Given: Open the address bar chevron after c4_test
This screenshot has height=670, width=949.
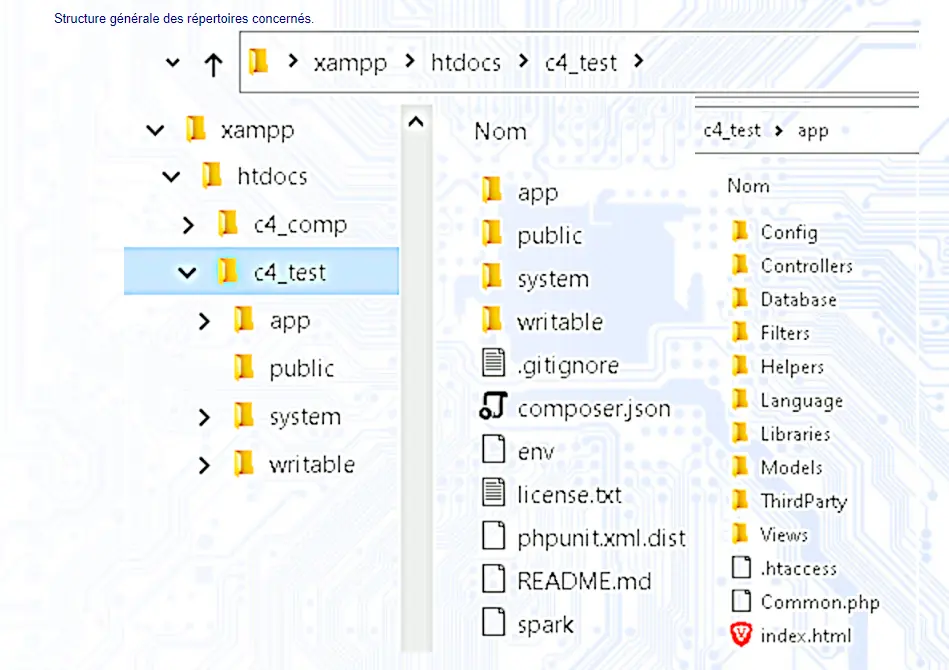Looking at the screenshot, I should click(639, 61).
